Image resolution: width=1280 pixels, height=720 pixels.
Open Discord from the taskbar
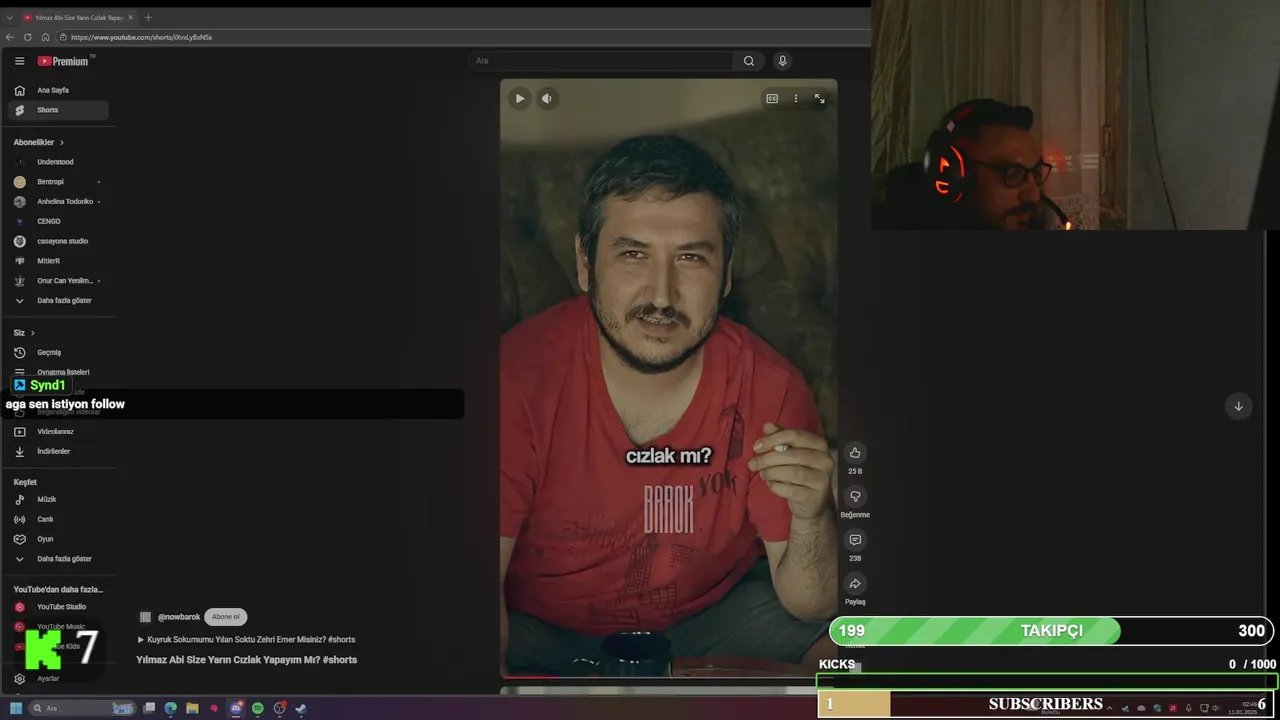point(236,708)
